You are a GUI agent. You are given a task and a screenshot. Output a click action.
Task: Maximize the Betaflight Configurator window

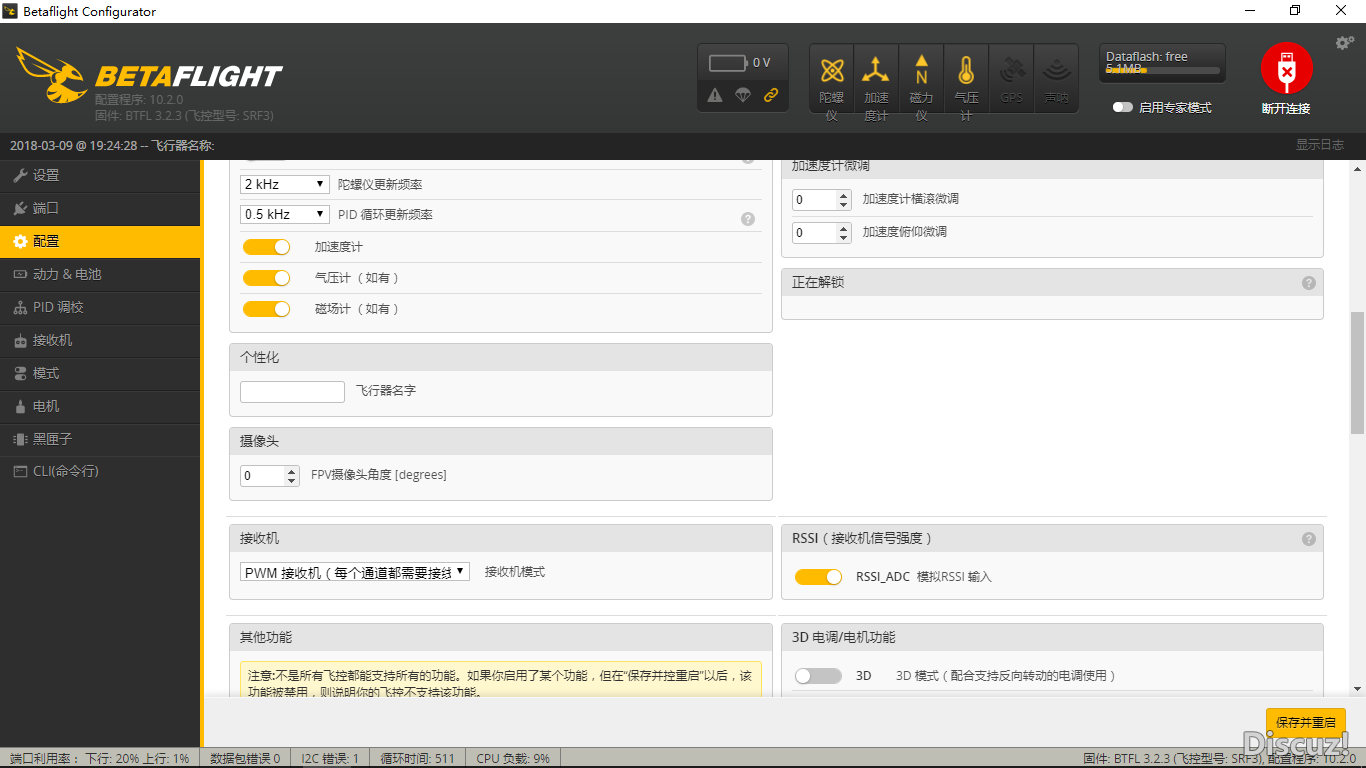click(x=1295, y=11)
